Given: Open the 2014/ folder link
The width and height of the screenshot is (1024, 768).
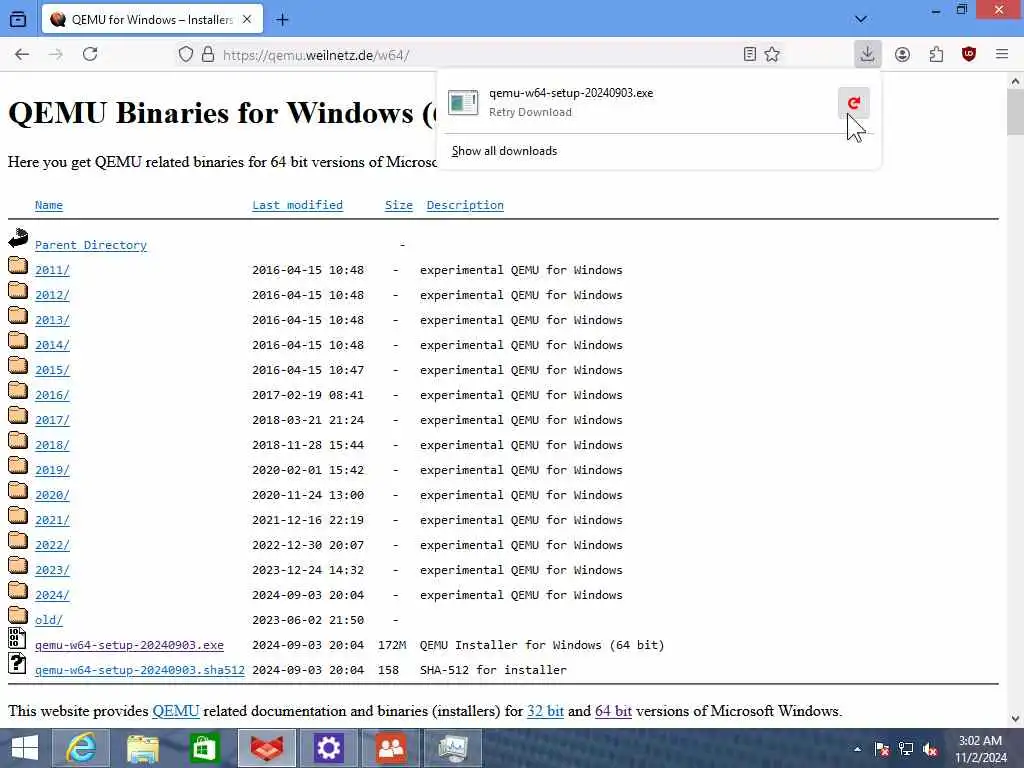Looking at the screenshot, I should 52,345.
